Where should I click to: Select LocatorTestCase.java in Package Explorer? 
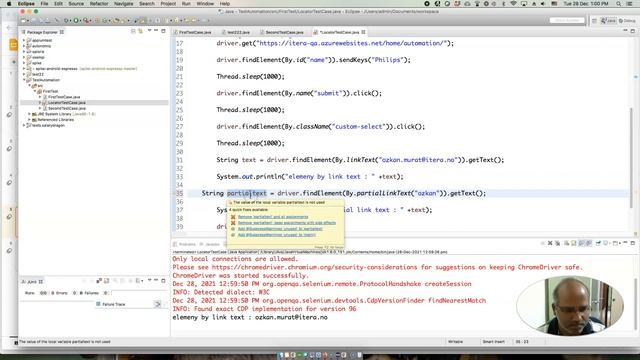point(67,103)
